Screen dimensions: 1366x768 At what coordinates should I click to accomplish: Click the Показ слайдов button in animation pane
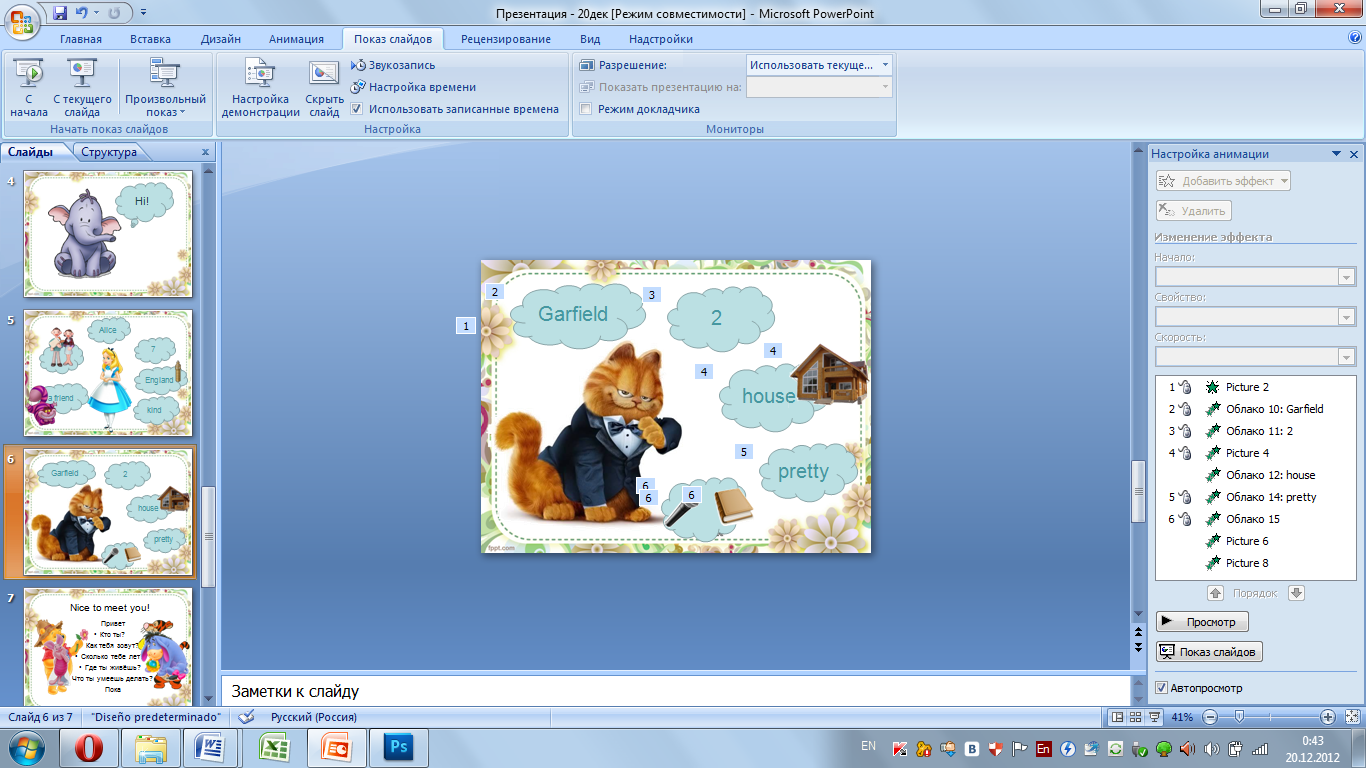pos(1209,652)
